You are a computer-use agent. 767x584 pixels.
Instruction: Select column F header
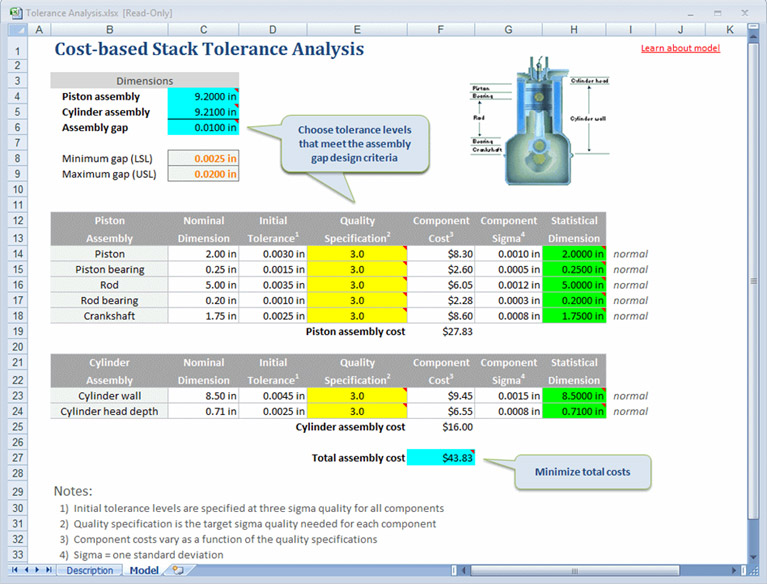coord(440,29)
